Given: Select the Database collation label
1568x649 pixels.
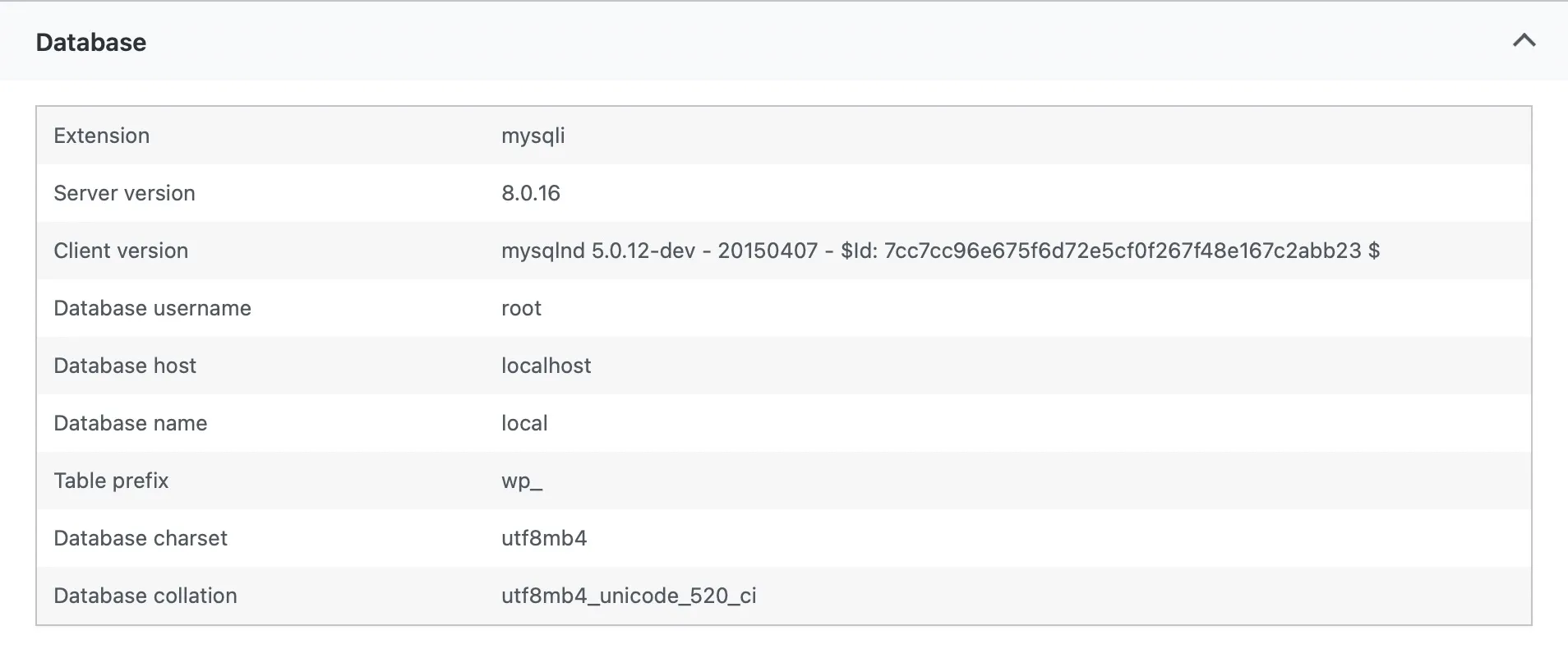Looking at the screenshot, I should 145,596.
